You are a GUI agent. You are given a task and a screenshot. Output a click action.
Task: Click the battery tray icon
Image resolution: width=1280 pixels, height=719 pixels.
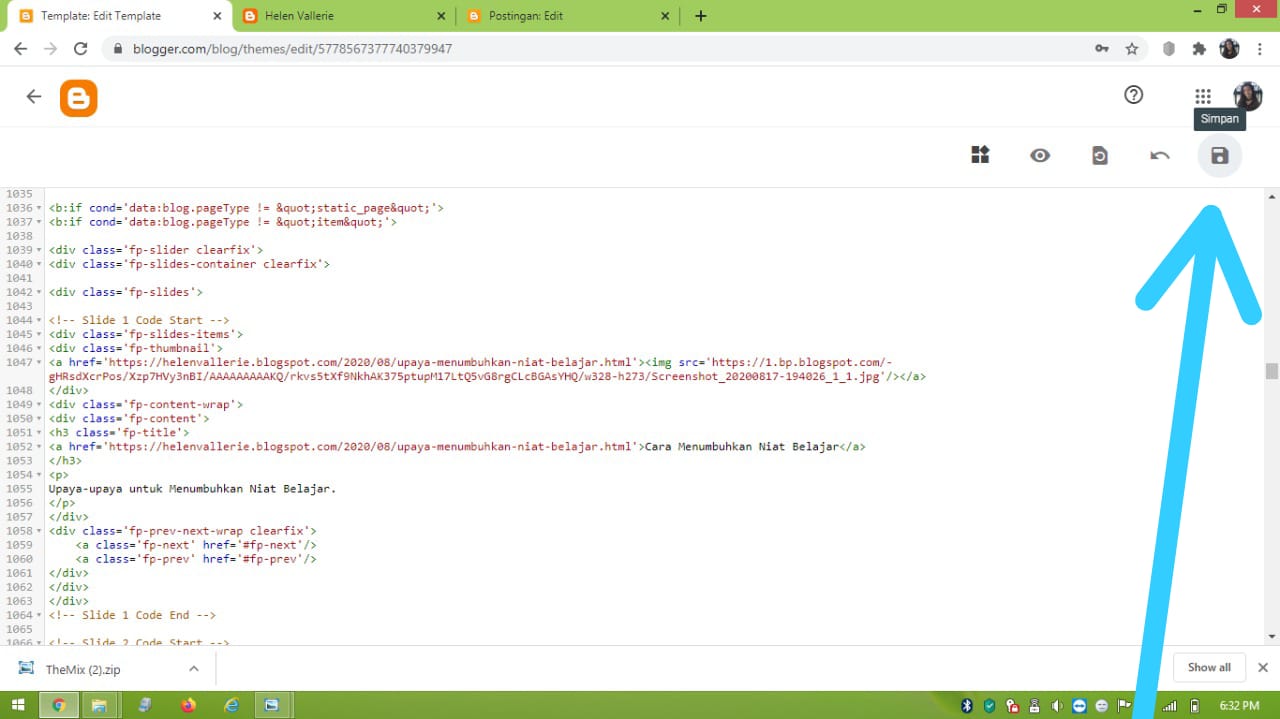[x=1194, y=705]
